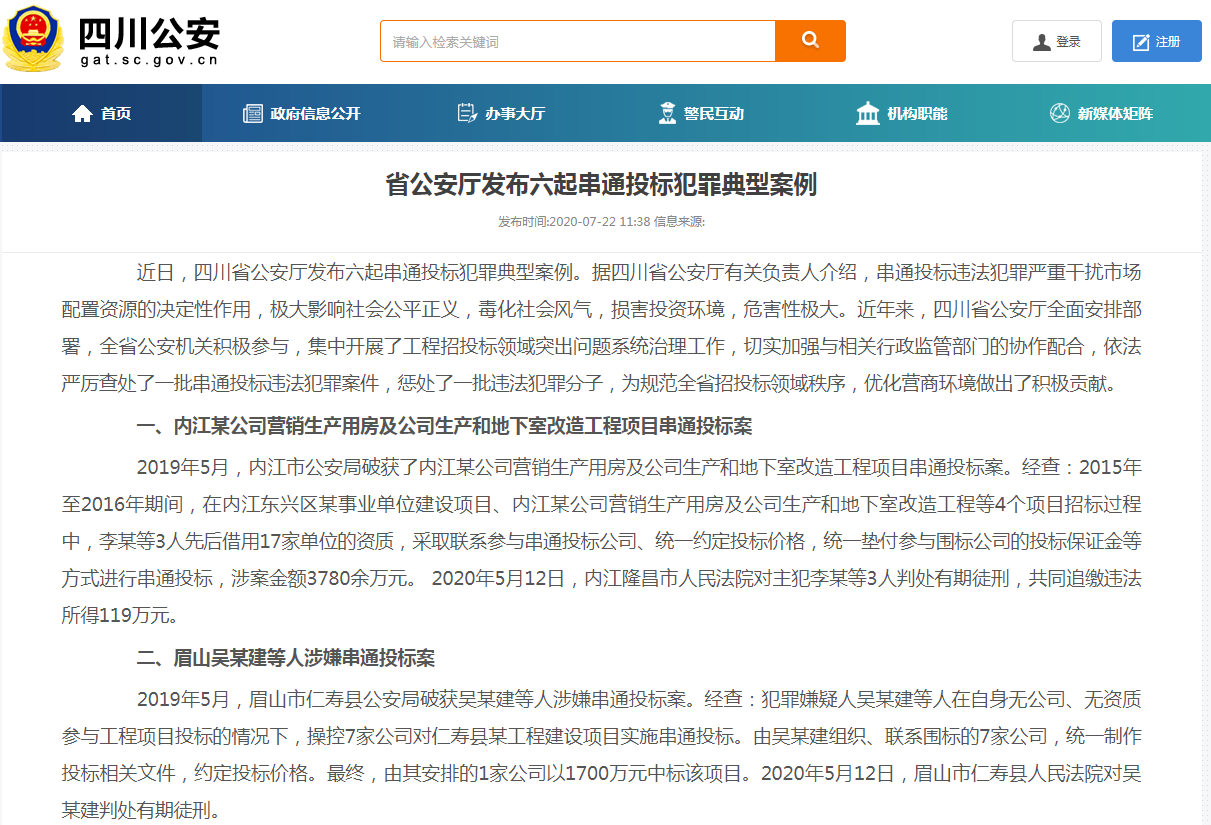This screenshot has height=825, width=1211.
Task: Click the building icon beside 机构职能
Action: (x=867, y=113)
